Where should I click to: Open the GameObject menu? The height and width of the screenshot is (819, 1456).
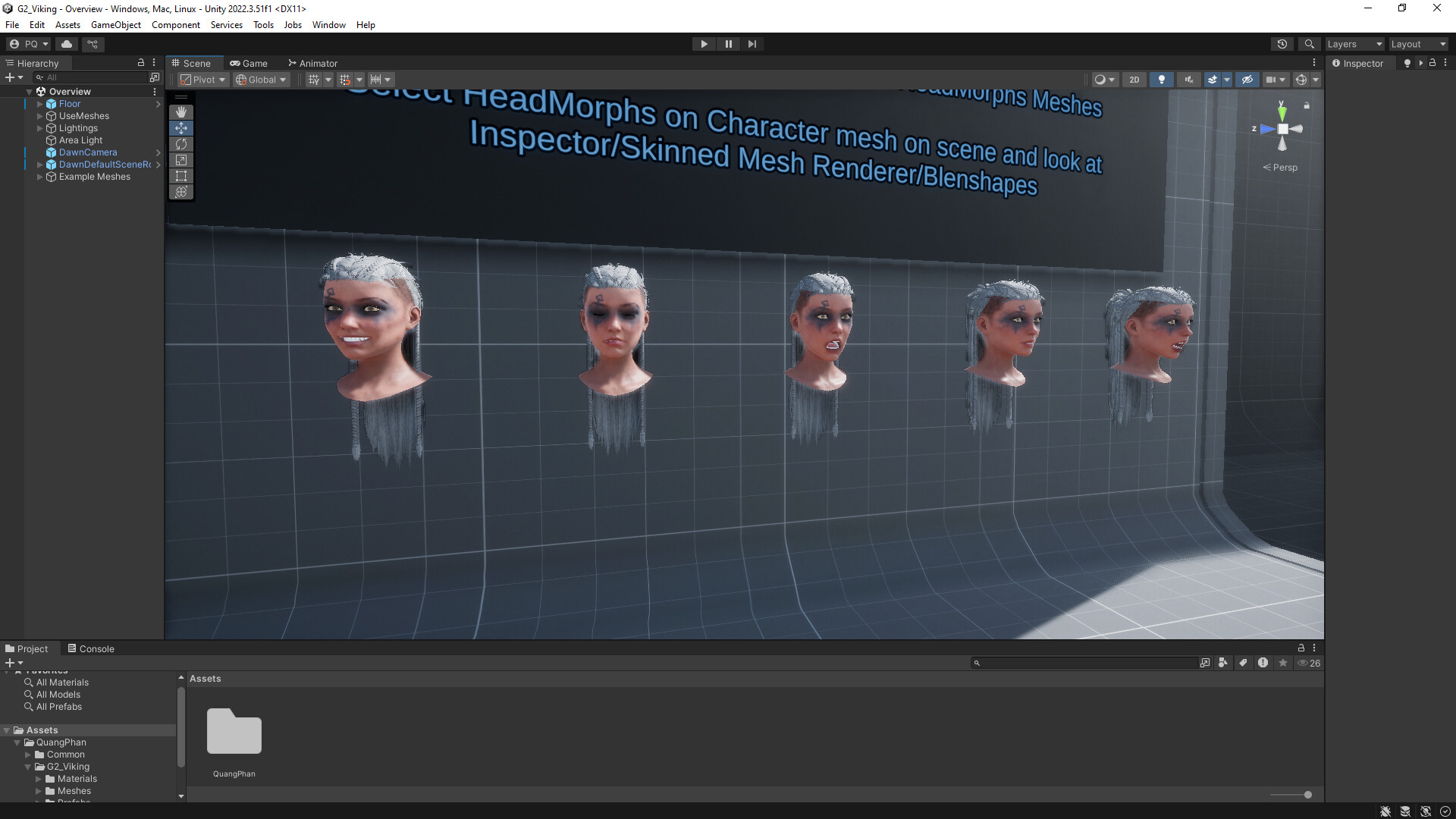pyautogui.click(x=116, y=24)
